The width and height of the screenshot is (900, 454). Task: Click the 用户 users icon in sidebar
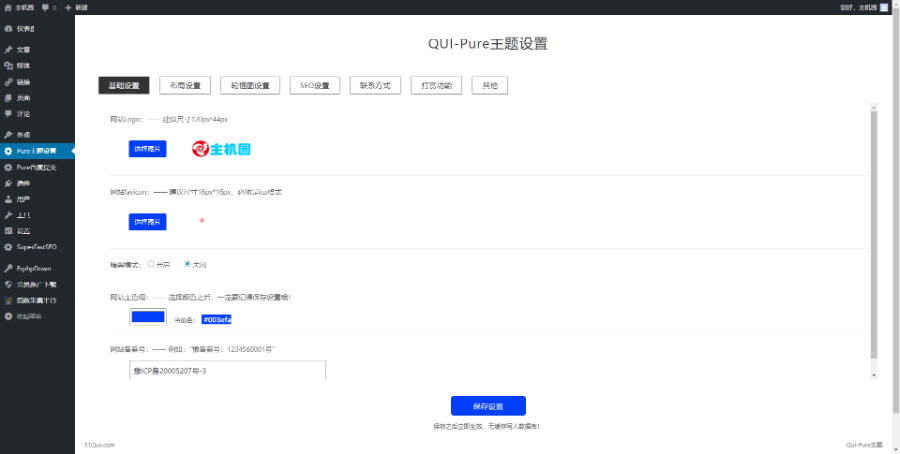(x=8, y=199)
